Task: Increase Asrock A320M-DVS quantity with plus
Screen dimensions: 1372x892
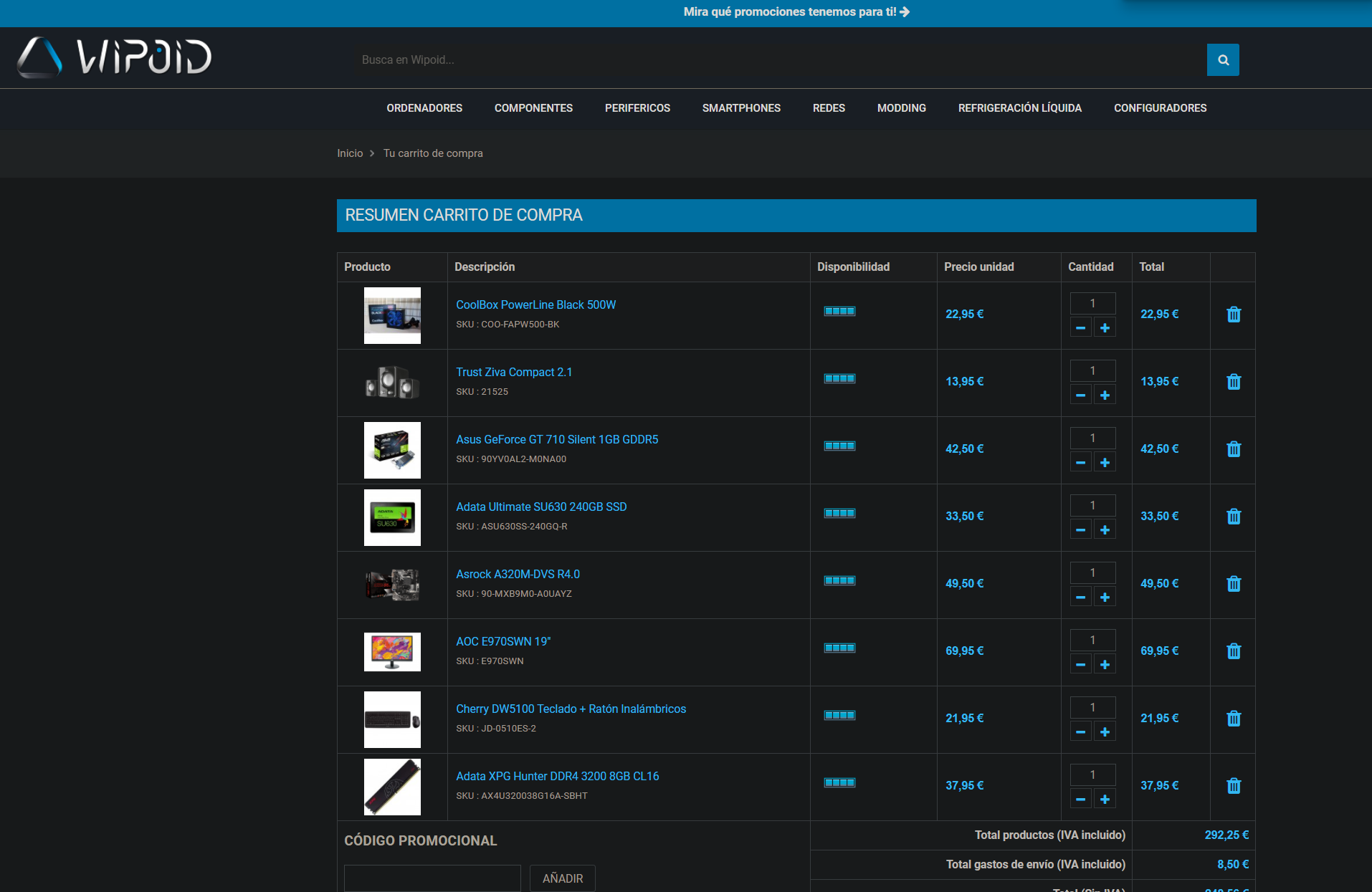Action: pos(1105,598)
